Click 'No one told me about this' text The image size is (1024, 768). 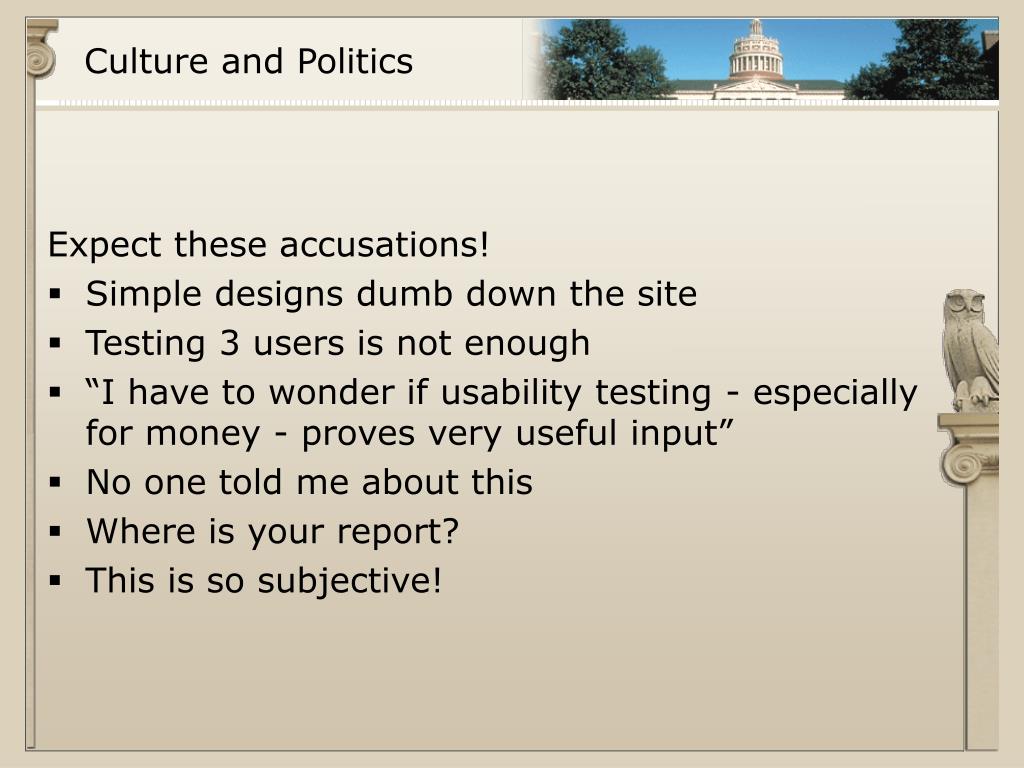310,482
